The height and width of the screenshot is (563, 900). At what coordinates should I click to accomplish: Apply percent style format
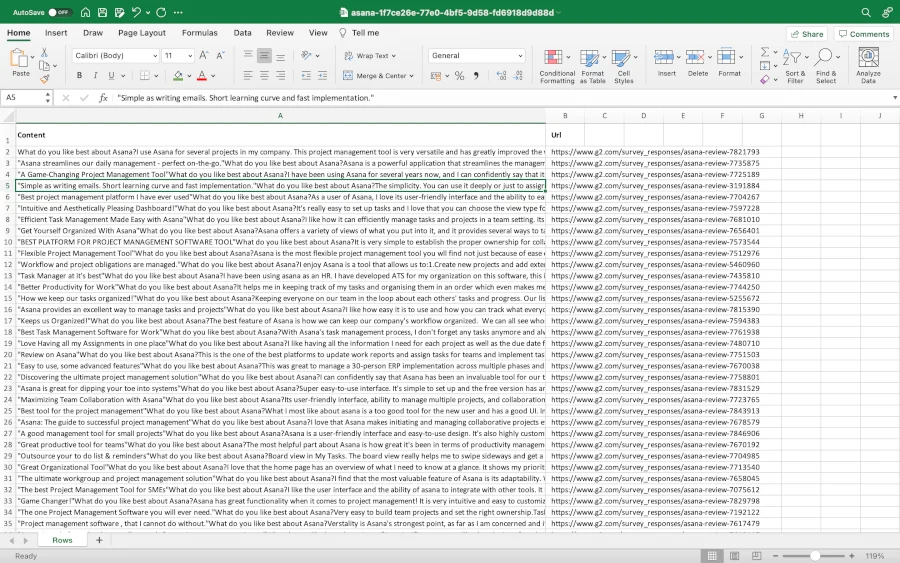[459, 76]
